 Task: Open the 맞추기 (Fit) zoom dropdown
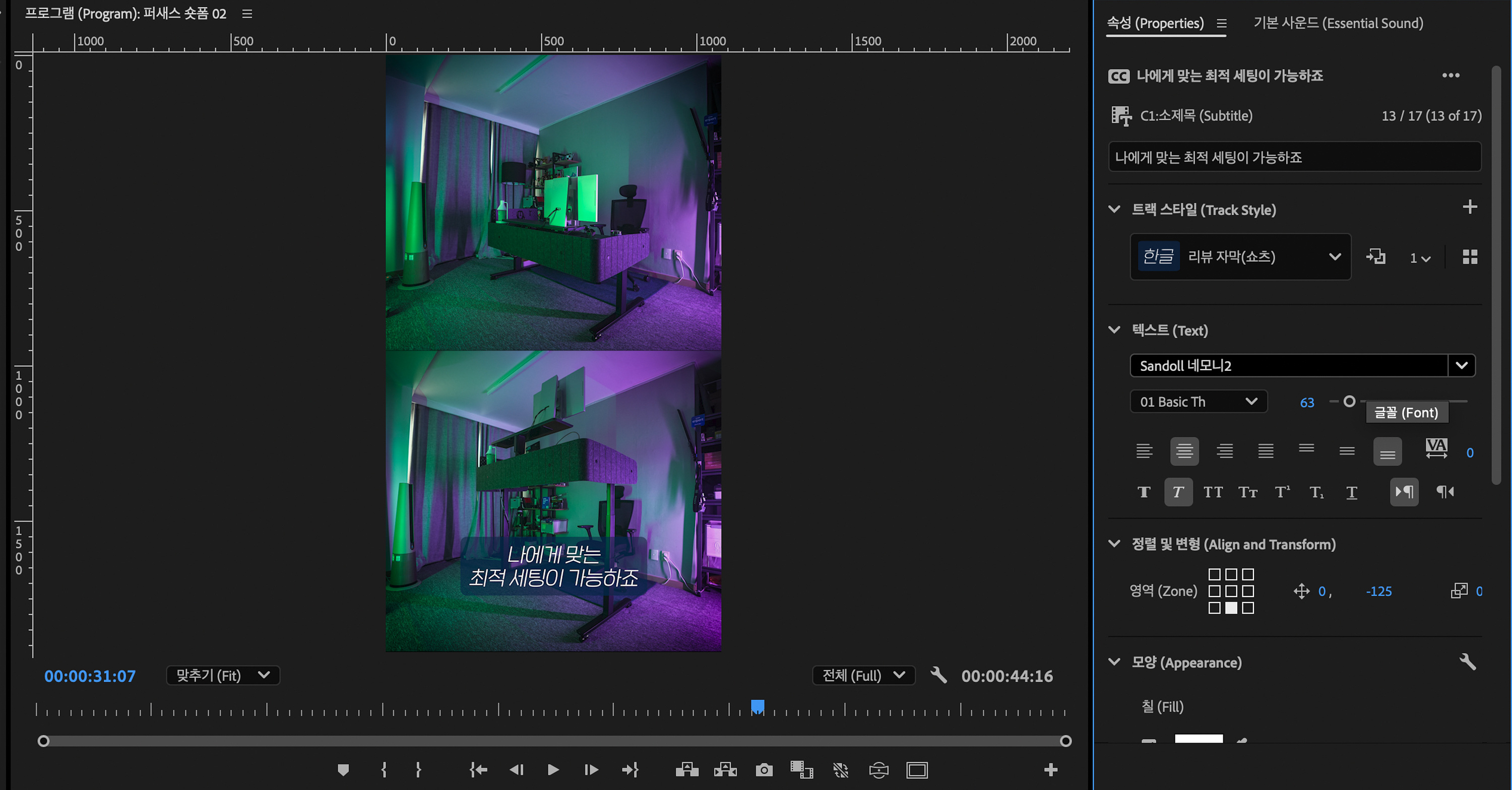(x=223, y=676)
